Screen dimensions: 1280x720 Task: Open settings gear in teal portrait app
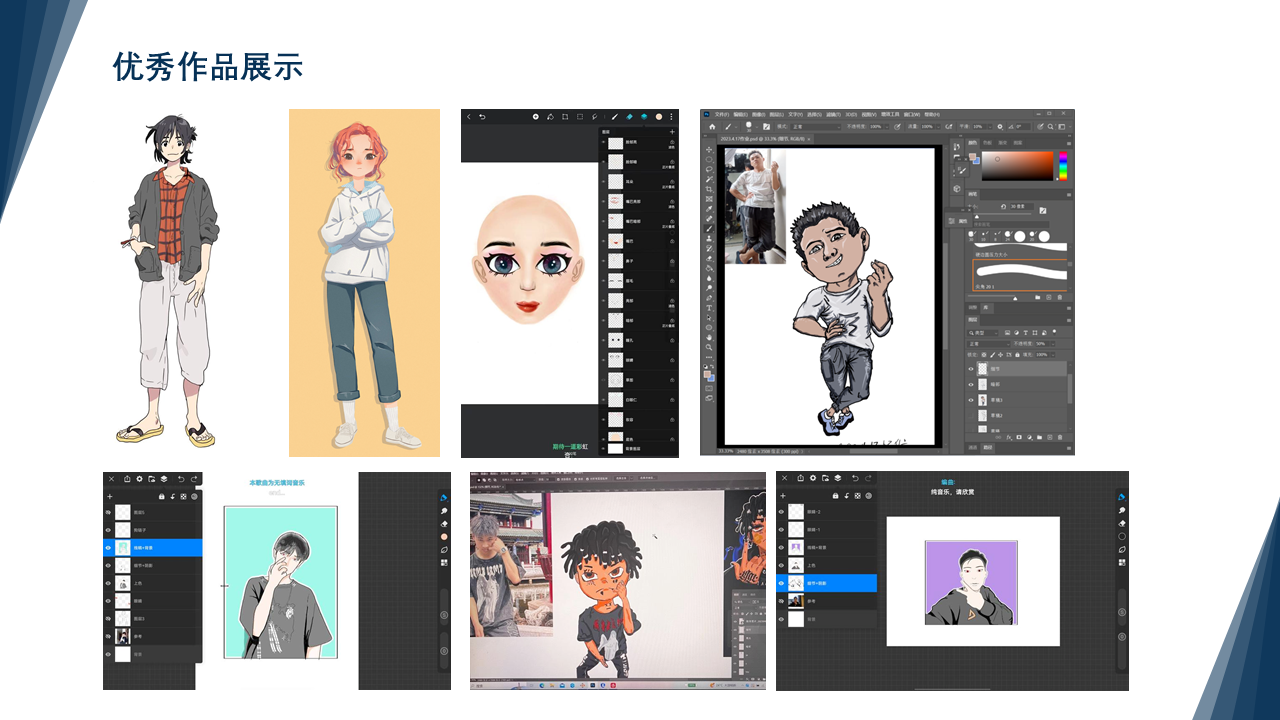click(x=139, y=479)
